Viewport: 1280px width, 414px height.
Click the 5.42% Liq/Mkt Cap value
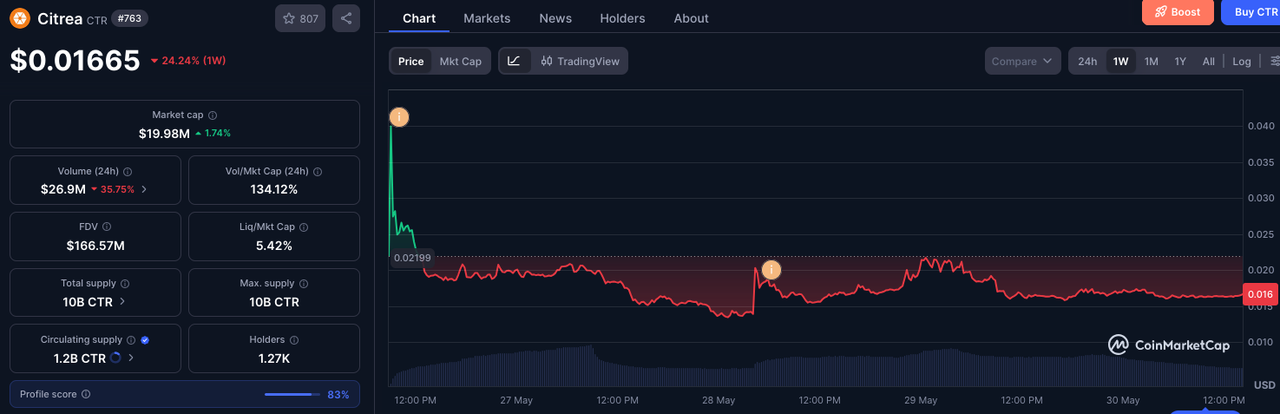click(x=274, y=245)
